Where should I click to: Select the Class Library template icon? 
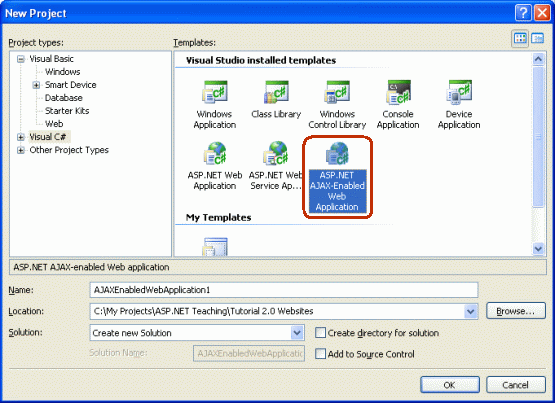276,92
